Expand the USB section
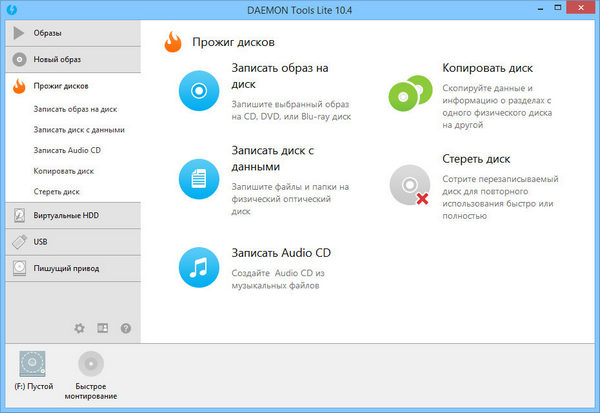The width and height of the screenshot is (600, 413). 70,241
